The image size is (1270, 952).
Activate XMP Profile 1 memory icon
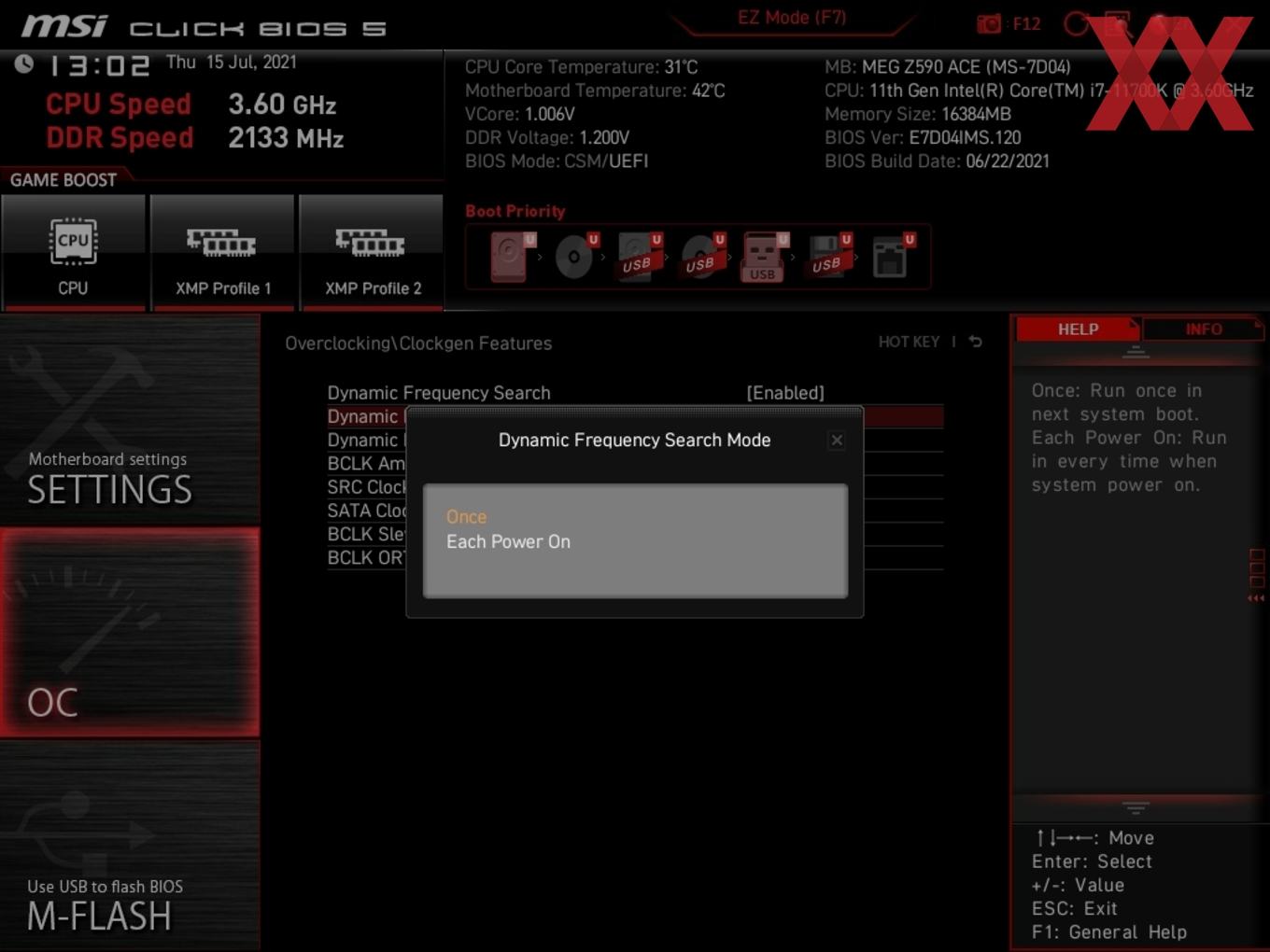click(222, 252)
